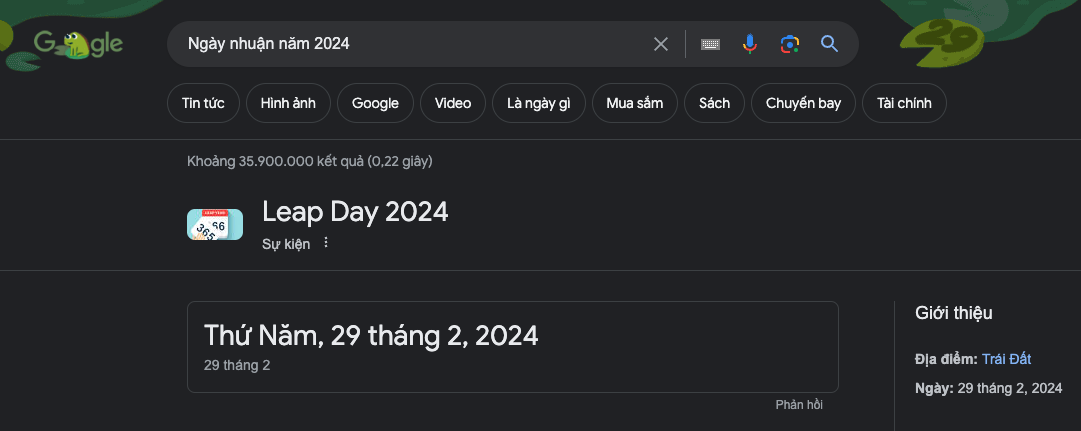Screen dimensions: 1081x431
Task: Switch to the Tin tức filter
Action: pyautogui.click(x=203, y=103)
